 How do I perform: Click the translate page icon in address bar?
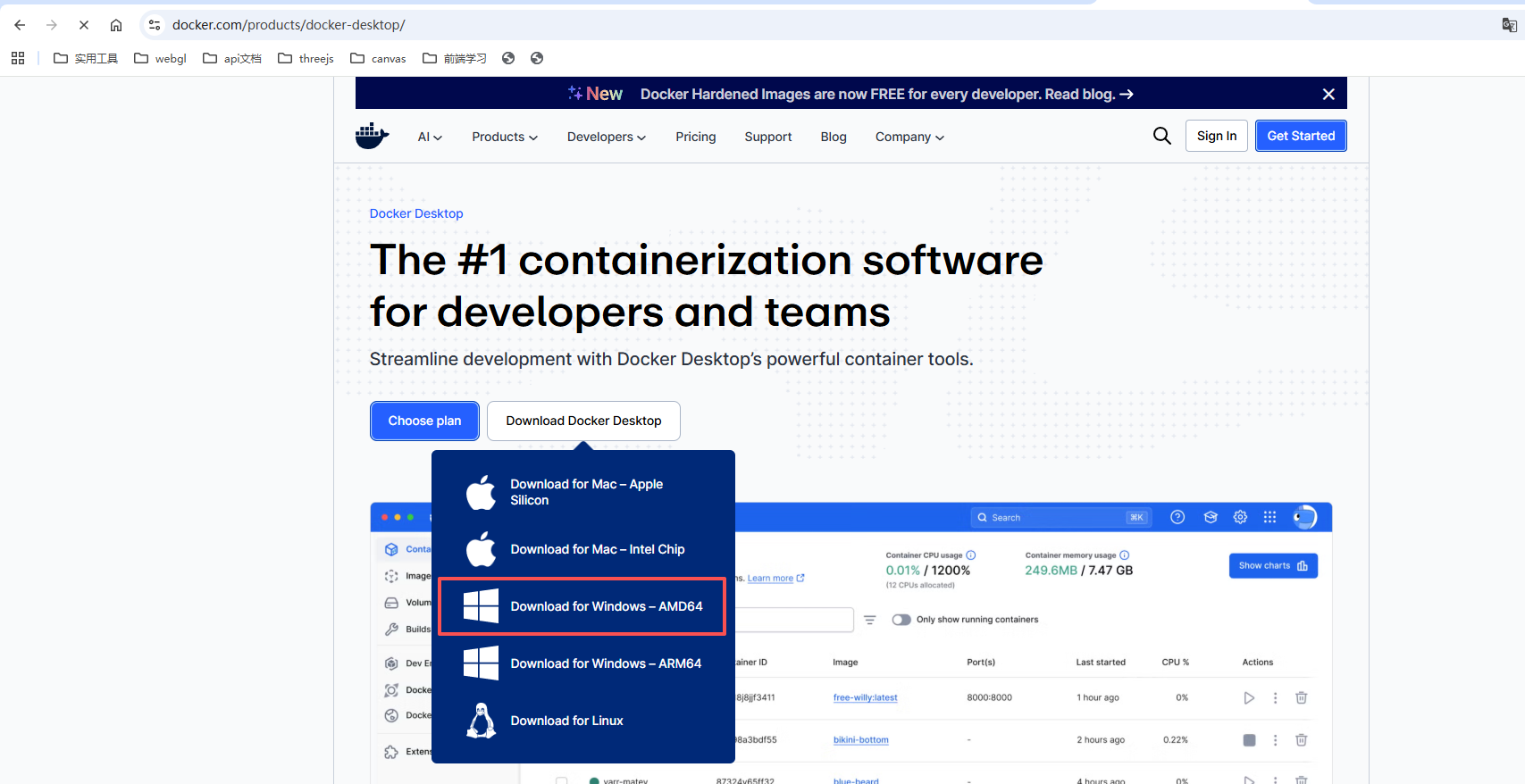(1509, 25)
